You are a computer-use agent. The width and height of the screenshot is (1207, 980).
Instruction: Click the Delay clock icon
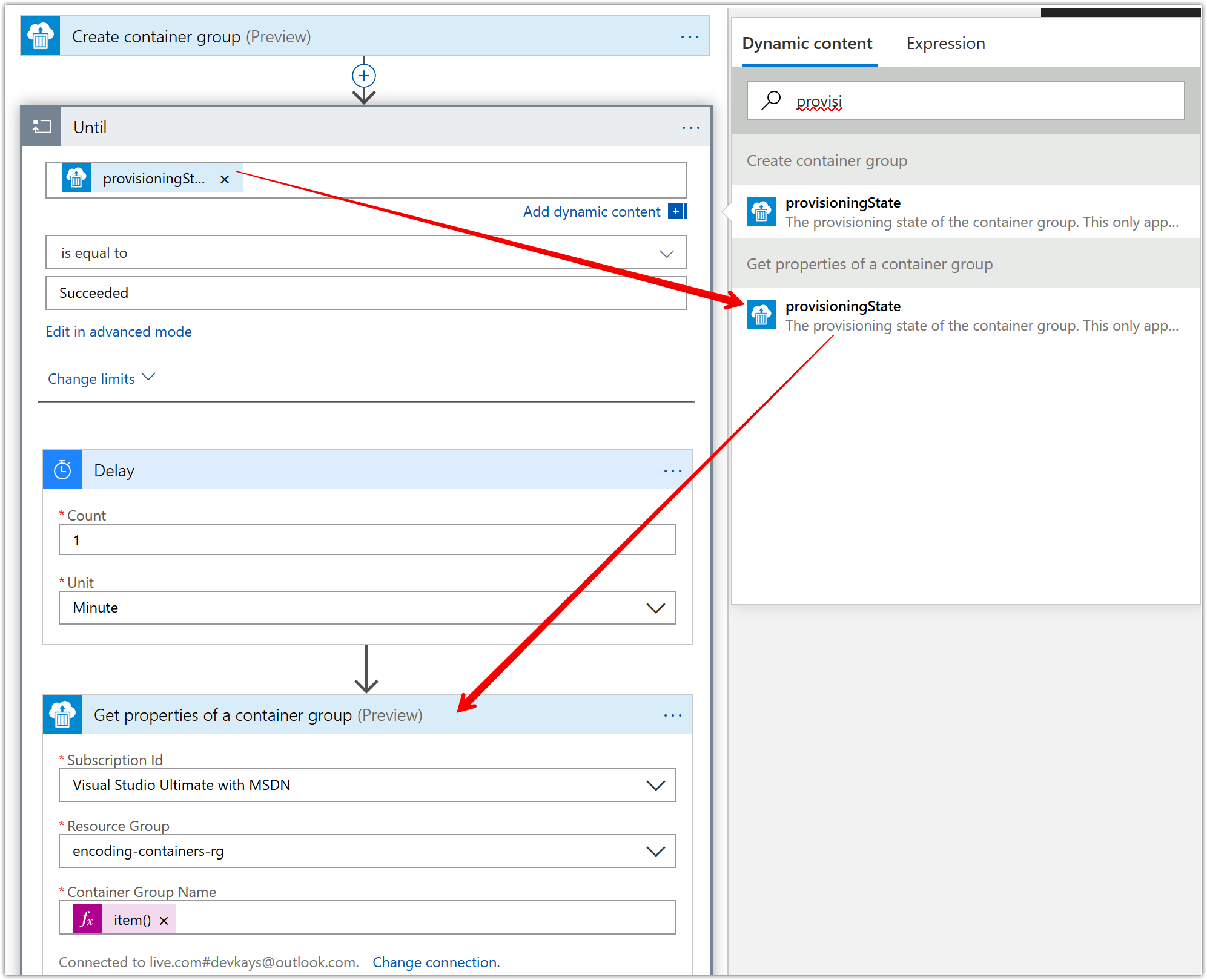click(62, 470)
